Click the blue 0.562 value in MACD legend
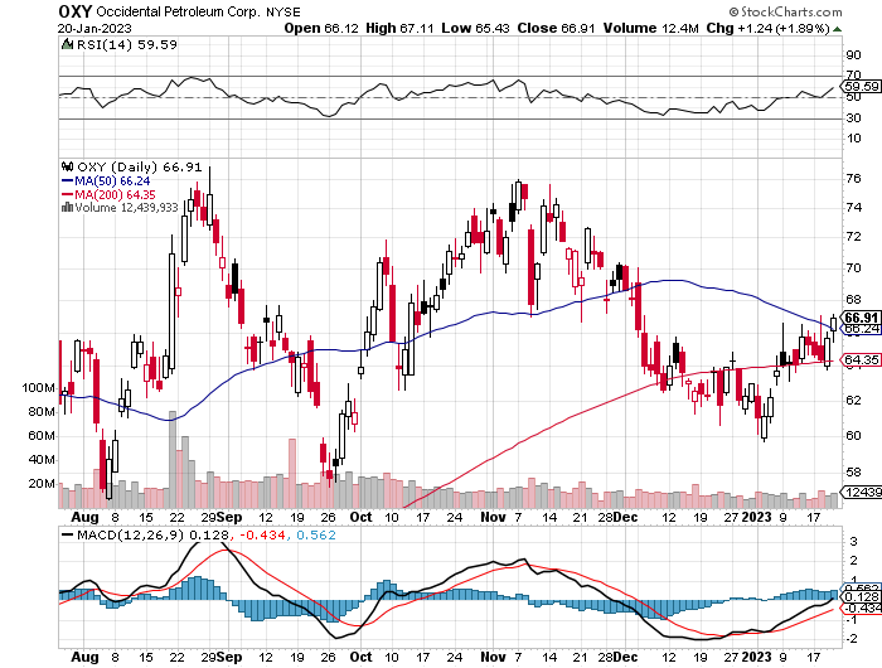 tap(316, 535)
